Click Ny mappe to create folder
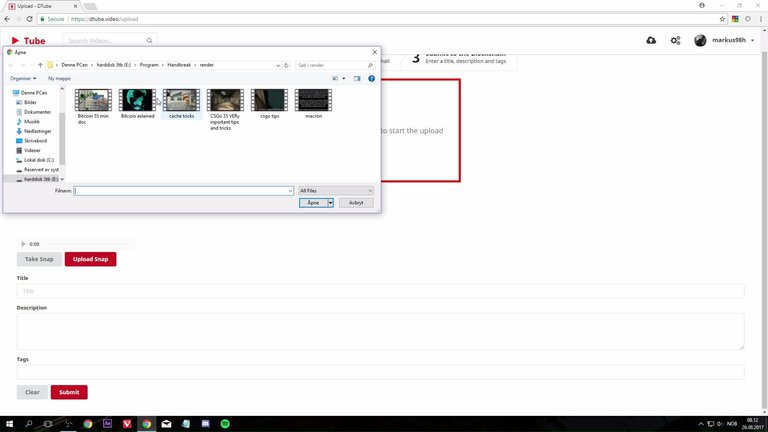 pos(59,78)
